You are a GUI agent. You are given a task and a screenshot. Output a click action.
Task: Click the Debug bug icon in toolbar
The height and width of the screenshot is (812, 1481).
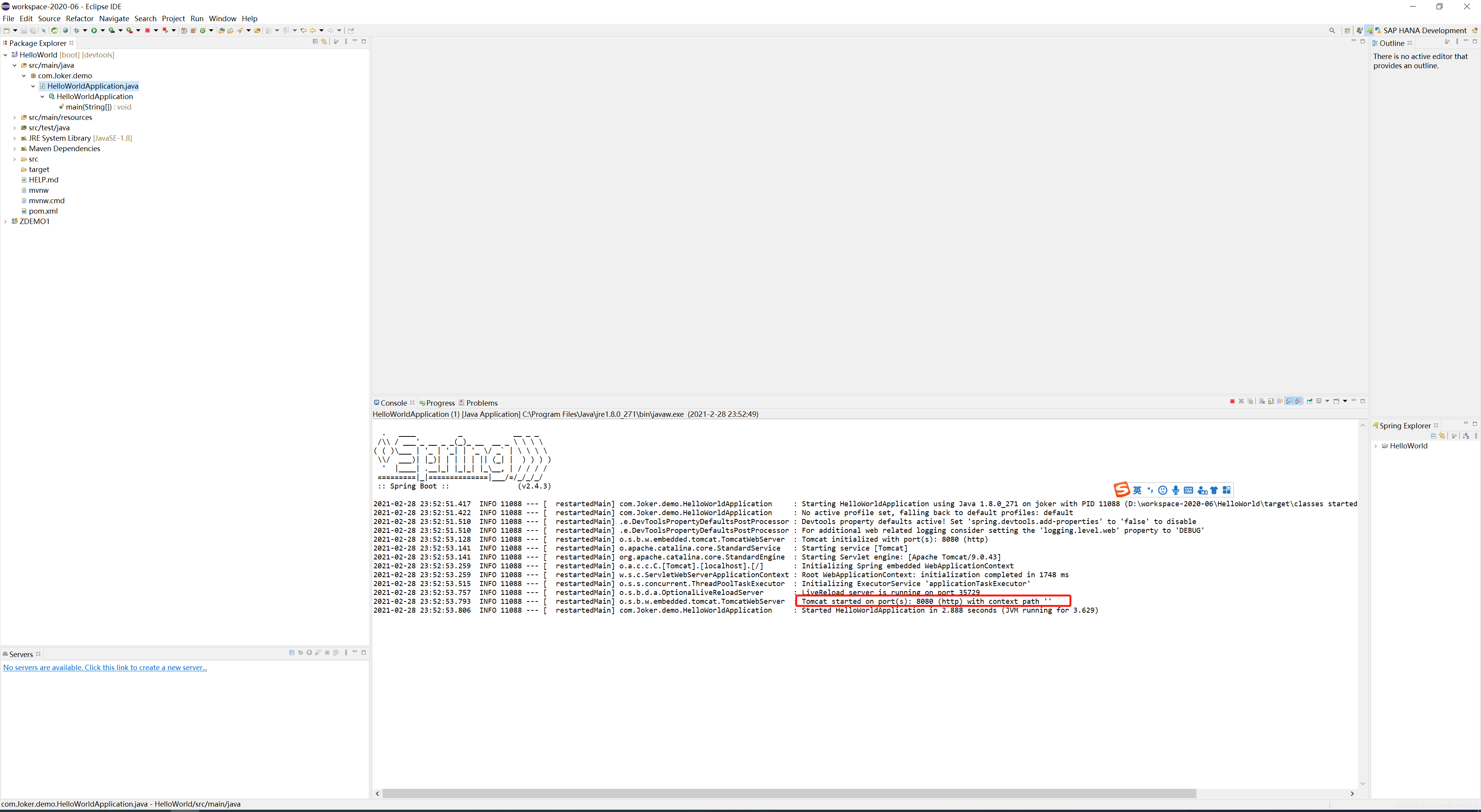coord(76,30)
